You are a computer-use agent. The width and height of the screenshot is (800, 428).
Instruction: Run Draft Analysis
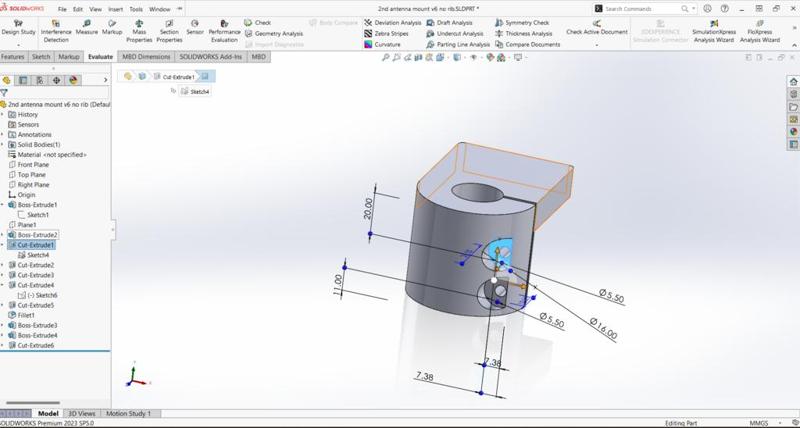pyautogui.click(x=454, y=22)
